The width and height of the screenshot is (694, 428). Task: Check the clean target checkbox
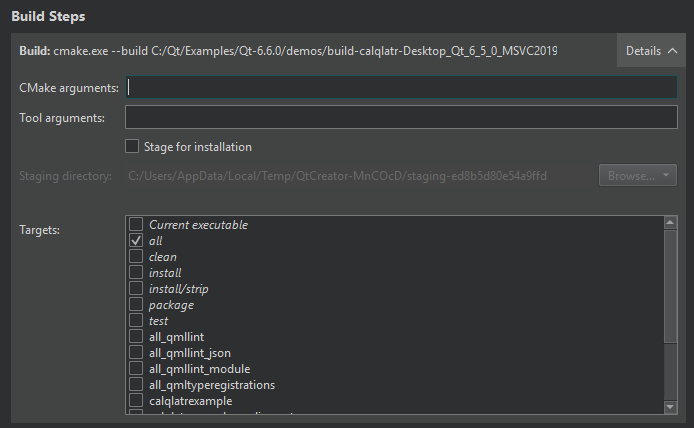[x=136, y=257]
